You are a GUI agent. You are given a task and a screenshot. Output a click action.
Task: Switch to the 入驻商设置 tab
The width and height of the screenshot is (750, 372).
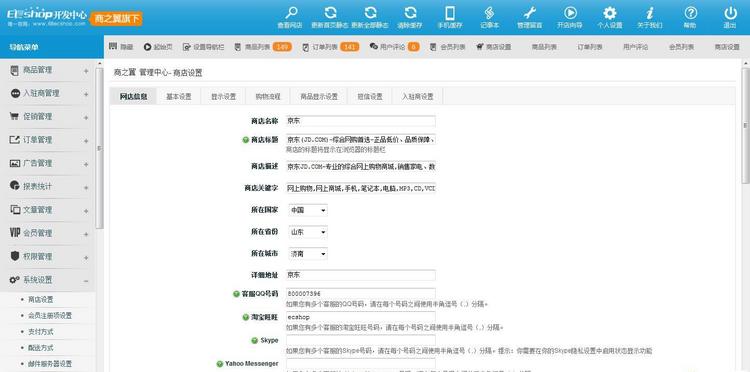click(417, 96)
